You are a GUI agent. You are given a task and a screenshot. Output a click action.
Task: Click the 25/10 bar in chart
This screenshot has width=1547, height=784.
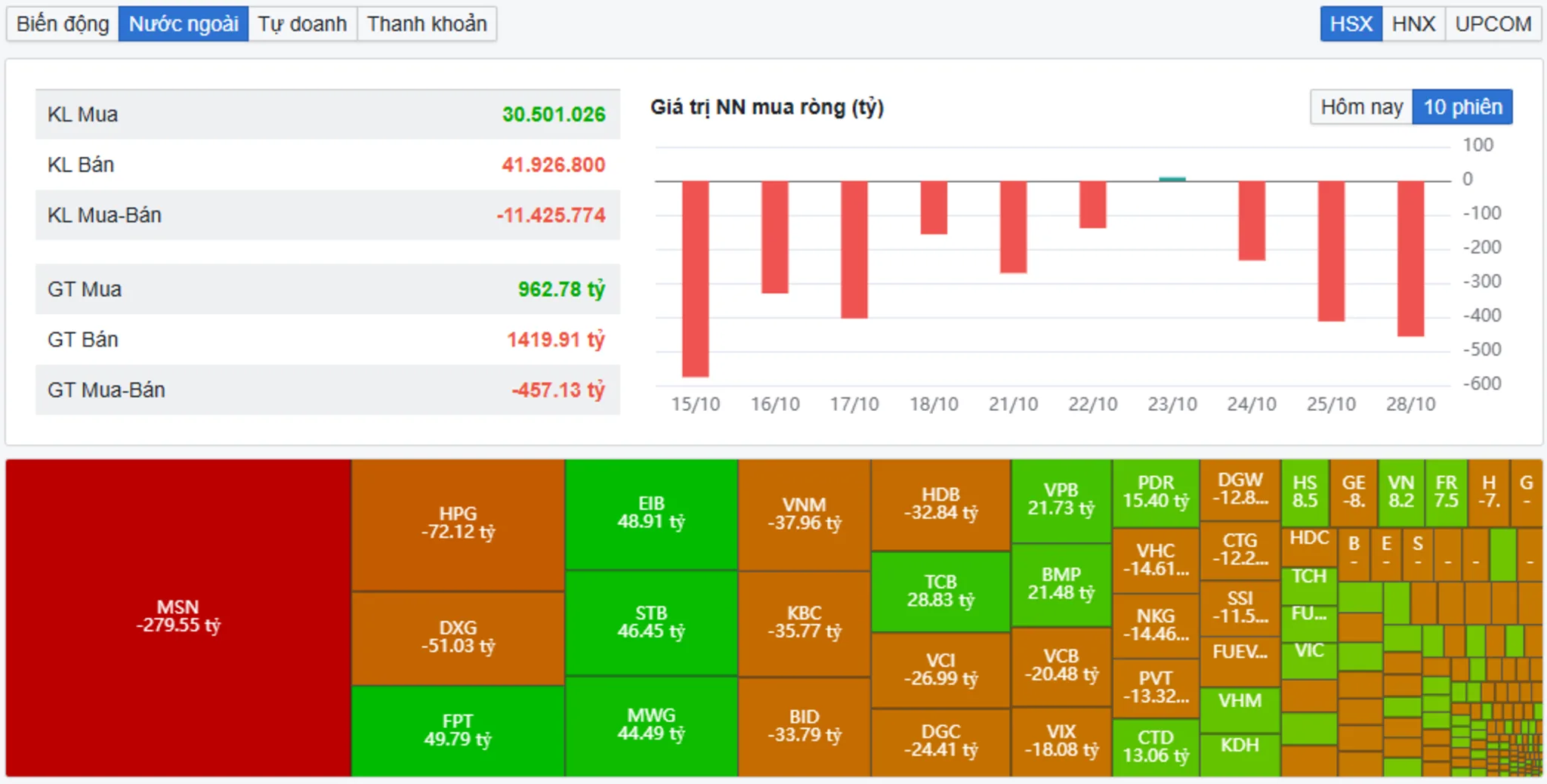pyautogui.click(x=1331, y=252)
